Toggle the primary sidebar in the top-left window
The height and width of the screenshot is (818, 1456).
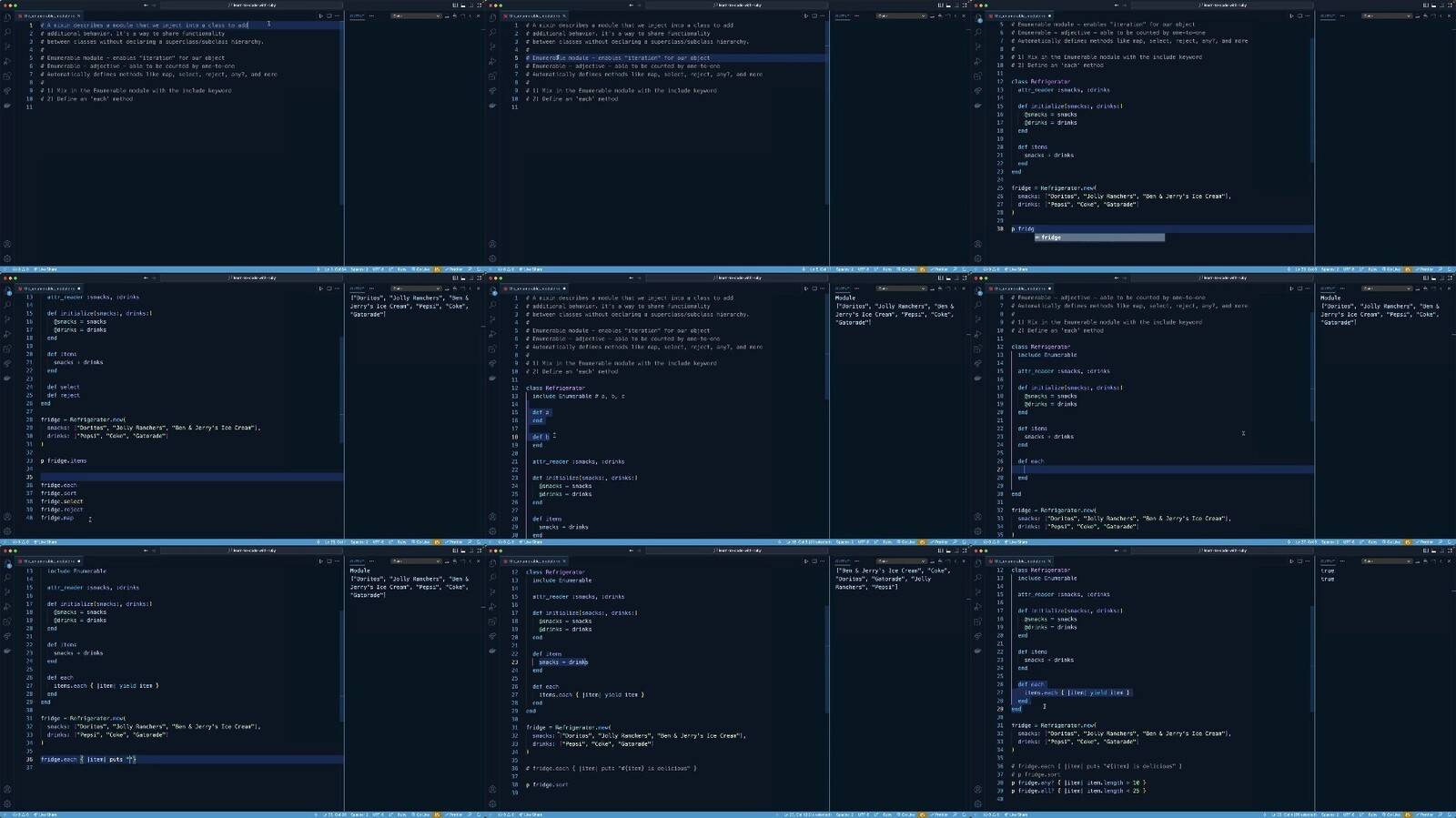(x=456, y=5)
